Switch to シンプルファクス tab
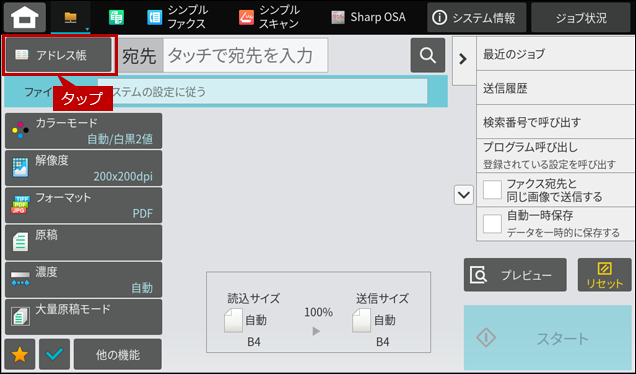This screenshot has width=636, height=374. tap(177, 17)
